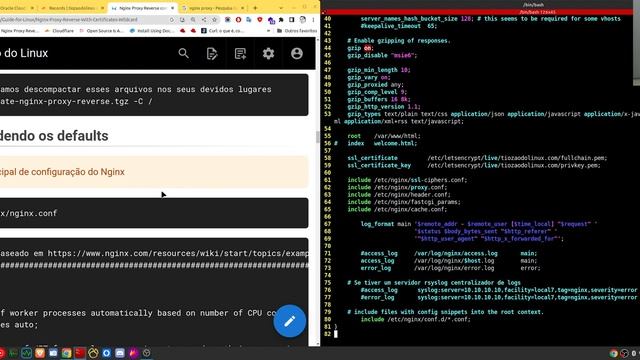Click terminal title bar '/bin/bash'

[533, 5]
